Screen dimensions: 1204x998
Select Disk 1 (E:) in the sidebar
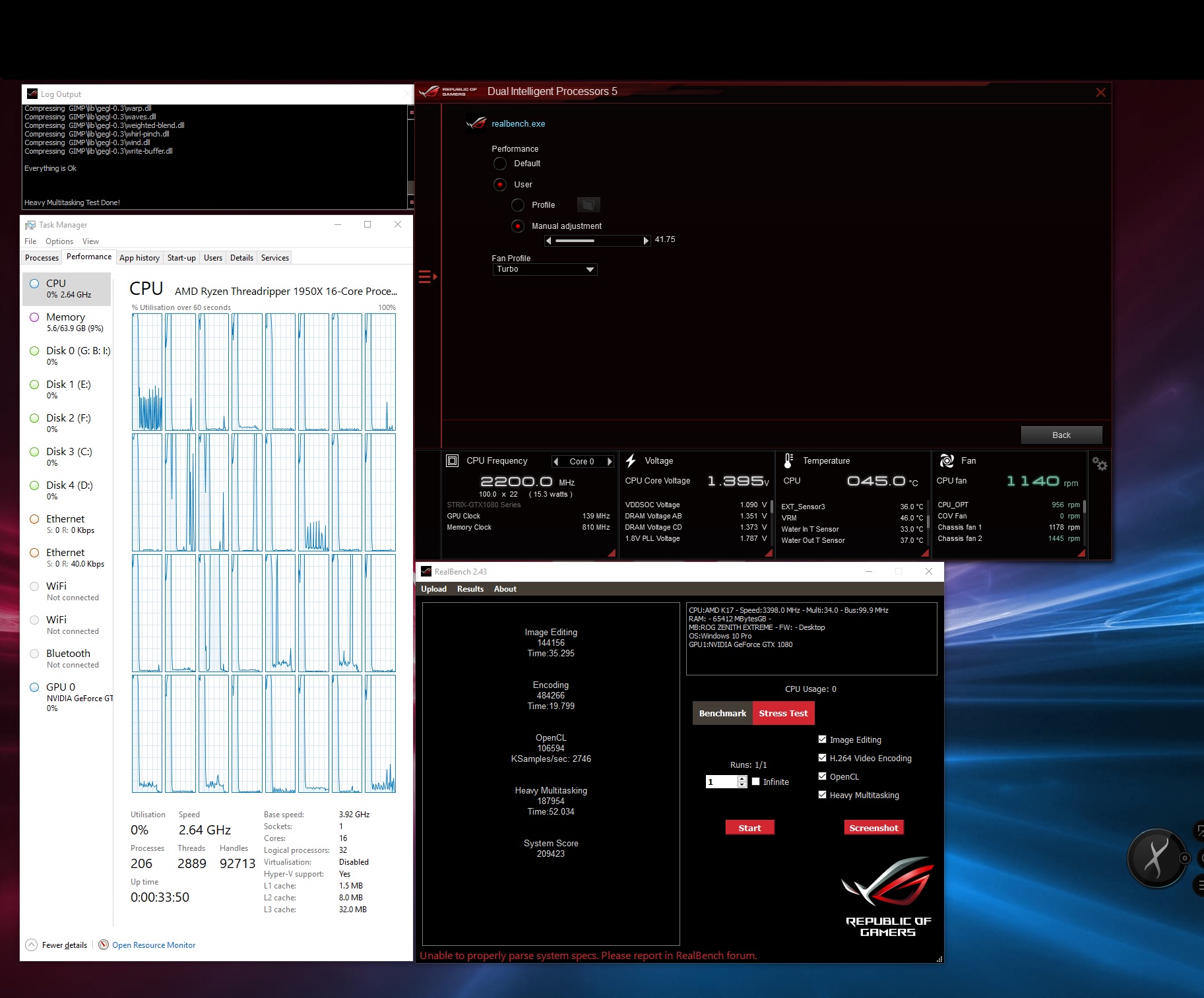(x=67, y=389)
